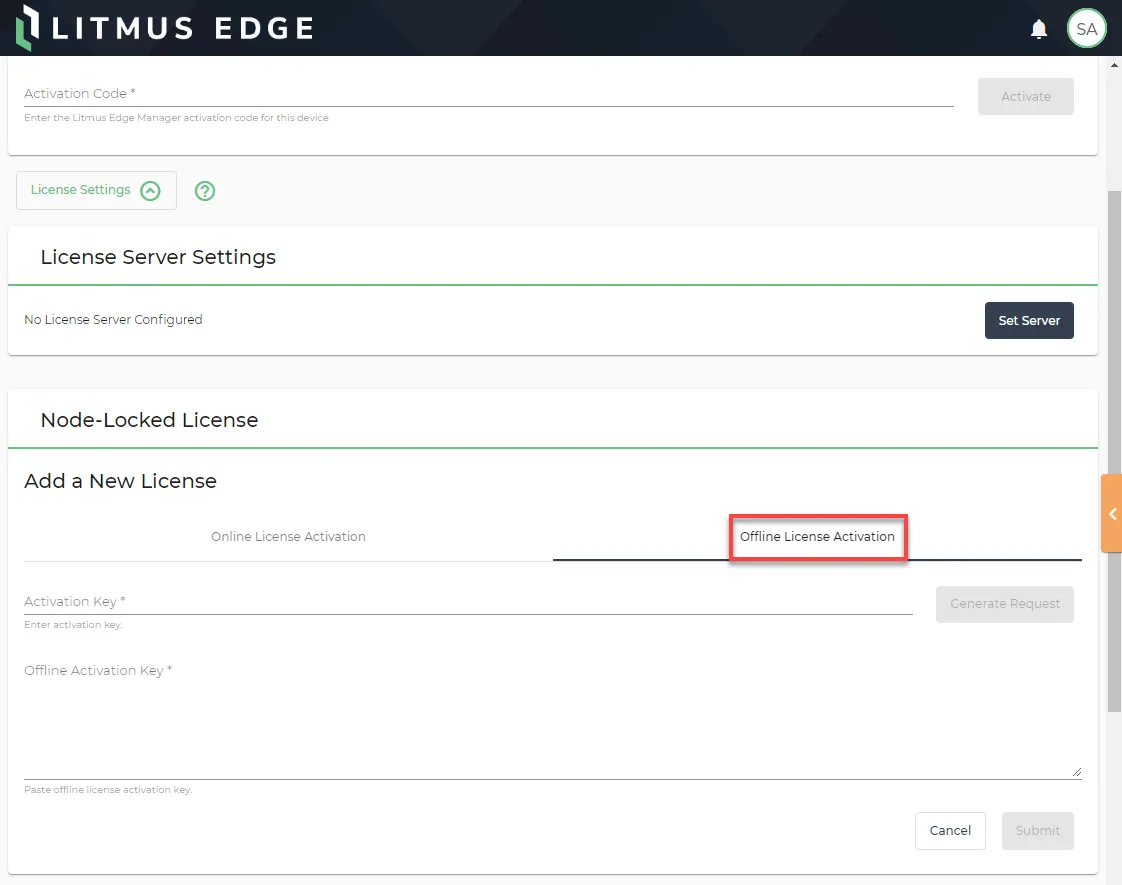The image size is (1122, 885).
Task: Select the Offline License Activation tab
Action: pos(817,537)
